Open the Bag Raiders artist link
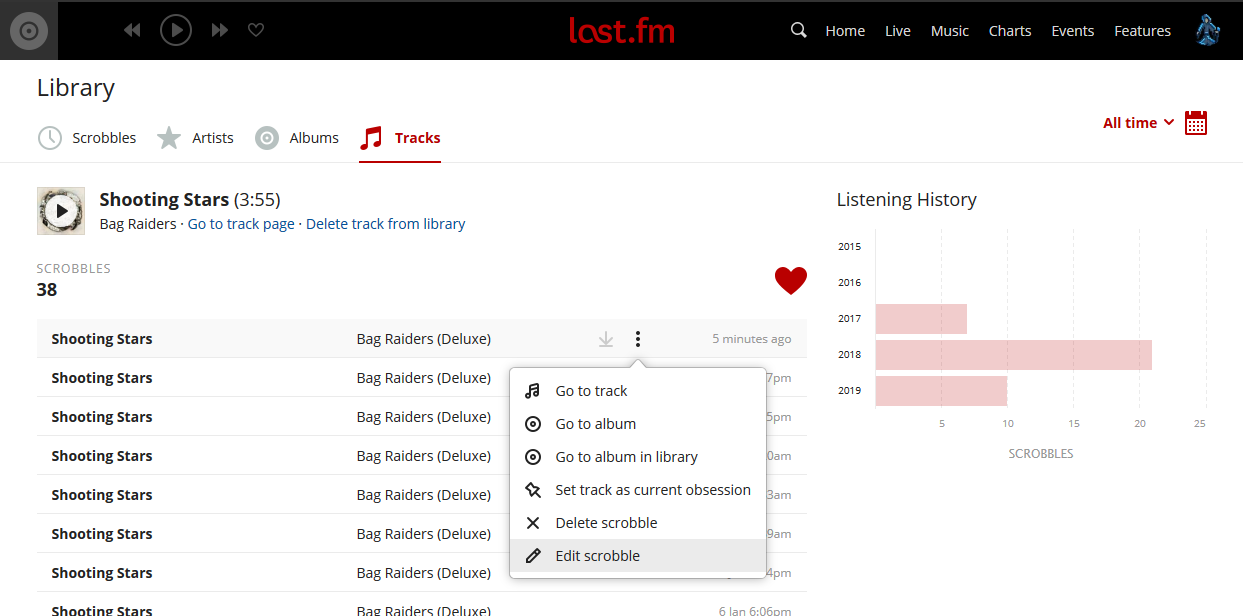 138,224
